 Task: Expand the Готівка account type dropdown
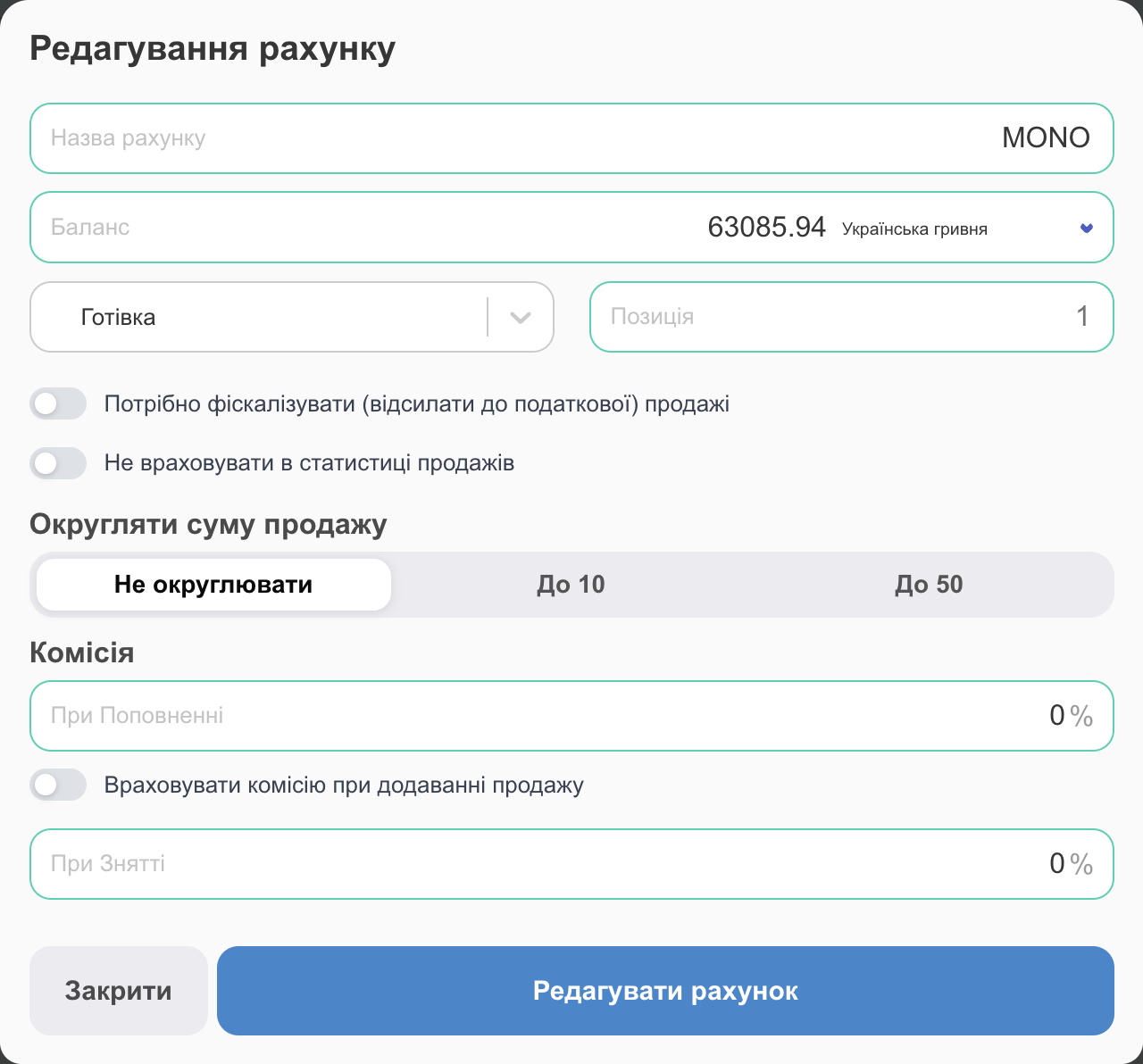[x=292, y=317]
